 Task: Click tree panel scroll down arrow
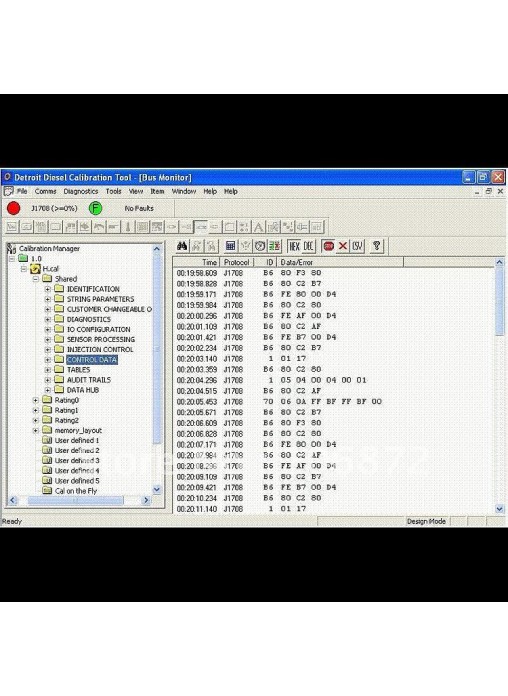point(157,490)
